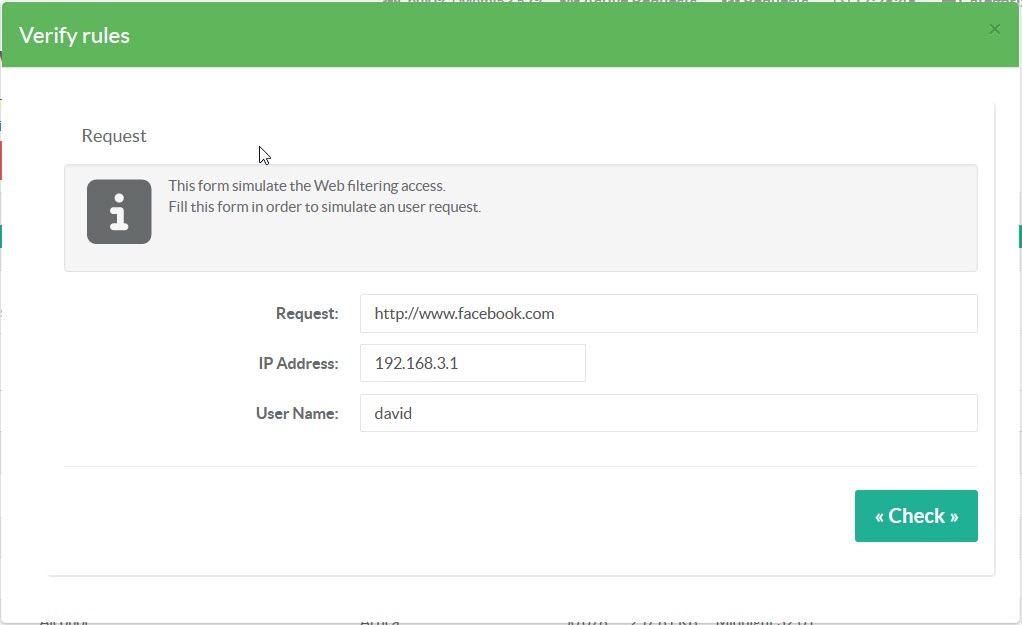Screen dimensions: 1022x625
Task: Click the gray info icon
Action: point(119,212)
